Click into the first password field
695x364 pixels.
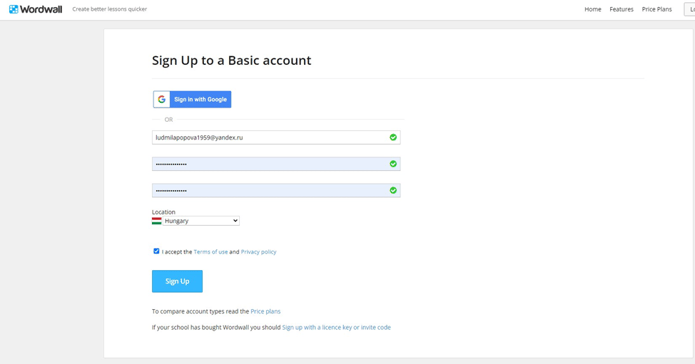tap(276, 164)
